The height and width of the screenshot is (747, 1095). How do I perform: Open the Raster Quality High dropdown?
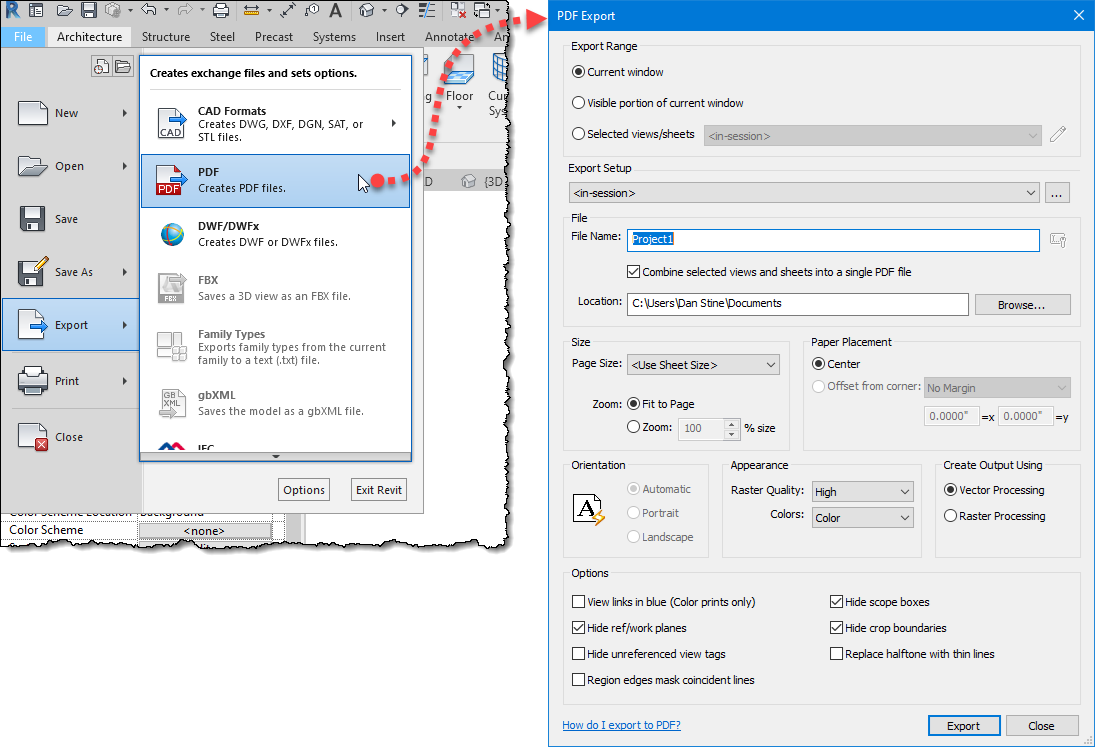pyautogui.click(x=862, y=491)
